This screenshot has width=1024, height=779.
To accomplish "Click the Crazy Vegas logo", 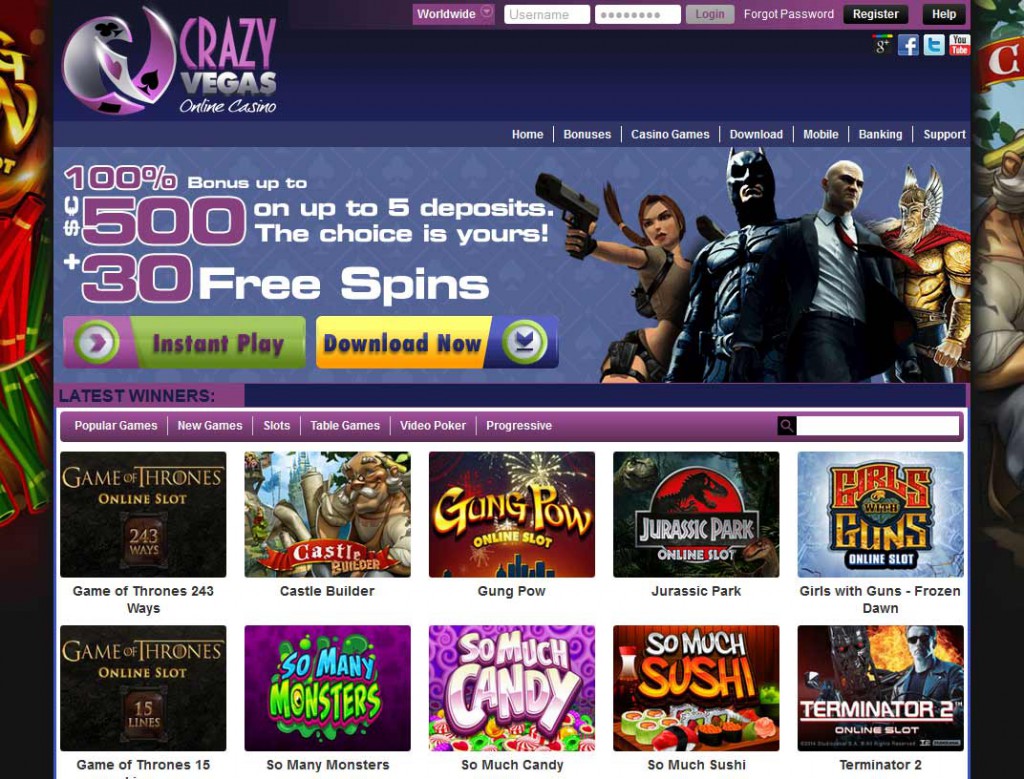I will pyautogui.click(x=170, y=61).
